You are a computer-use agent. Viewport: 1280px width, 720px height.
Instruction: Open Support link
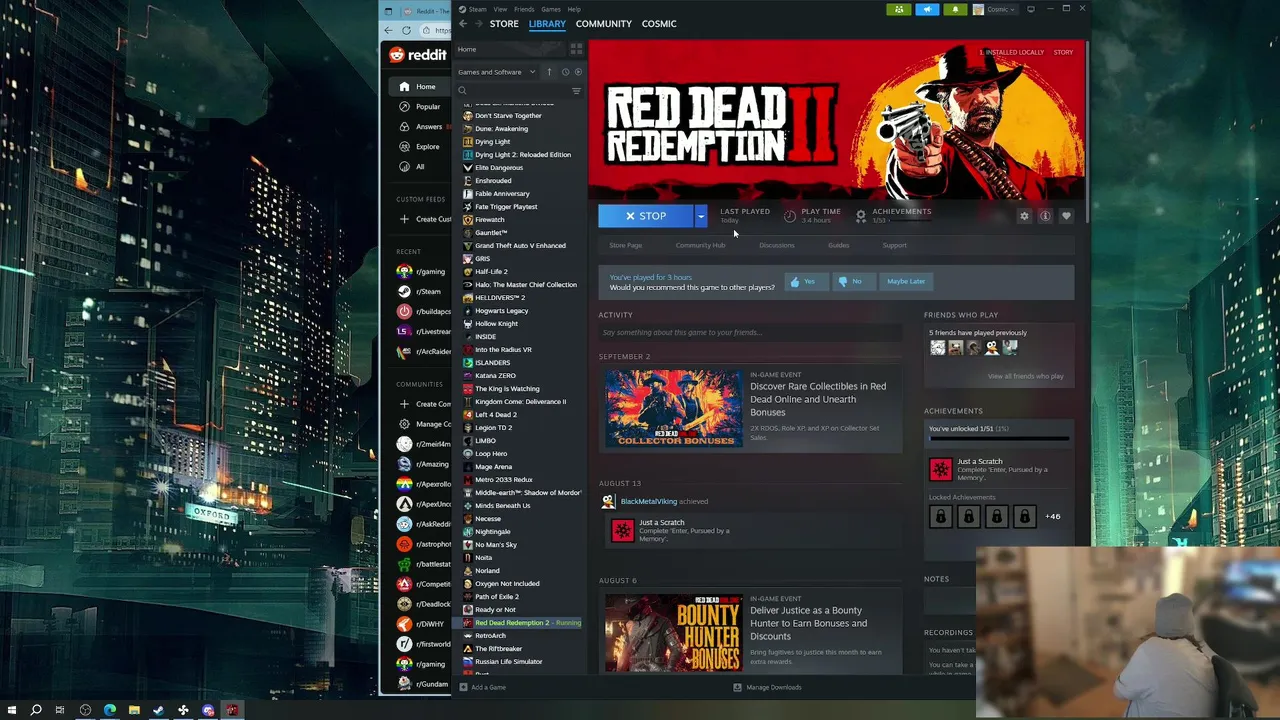pyautogui.click(x=894, y=245)
